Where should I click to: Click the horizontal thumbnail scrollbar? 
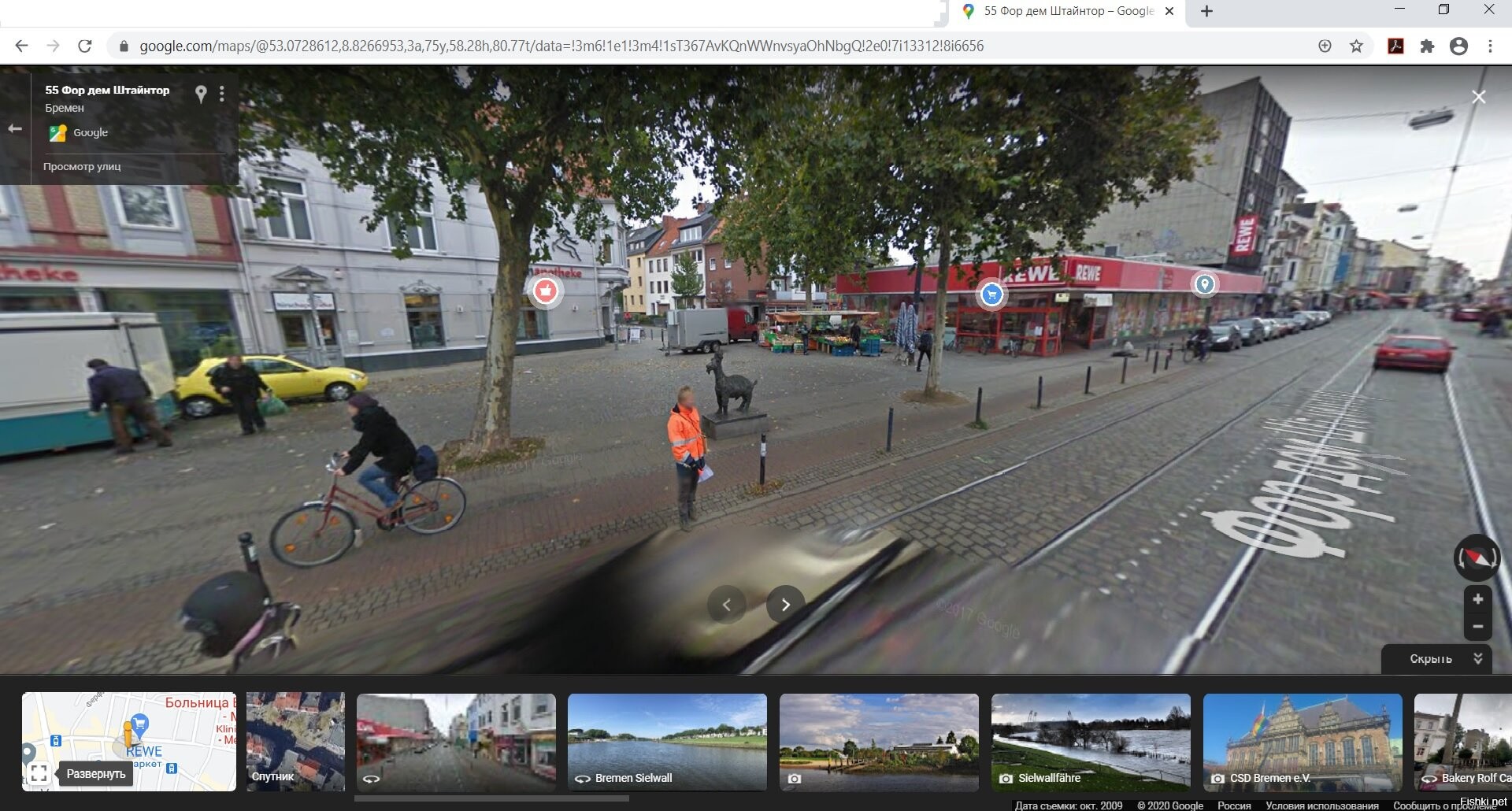point(491,798)
